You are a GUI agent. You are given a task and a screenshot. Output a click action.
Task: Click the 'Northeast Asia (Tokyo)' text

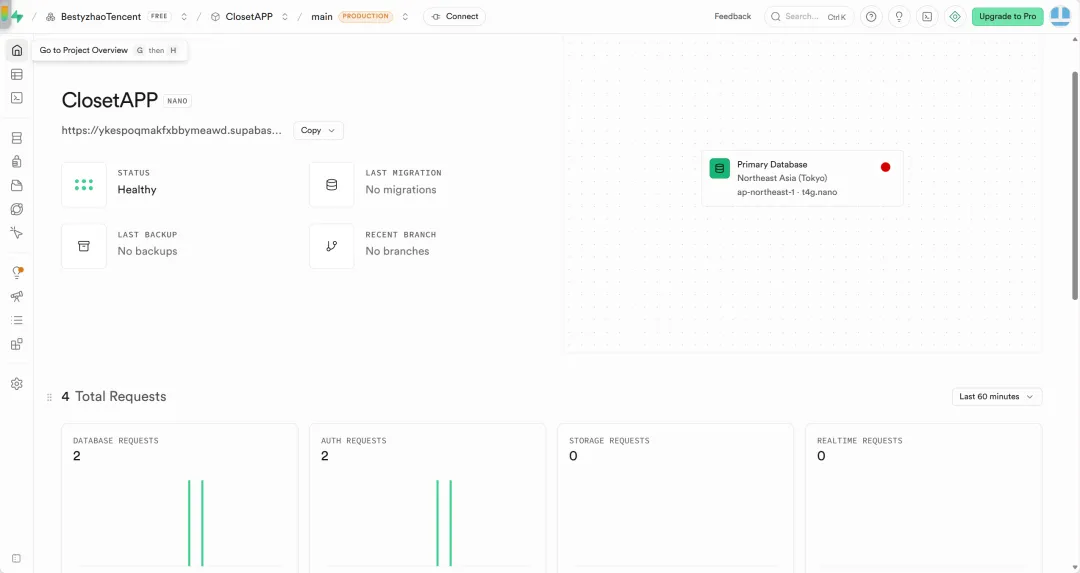(x=782, y=178)
